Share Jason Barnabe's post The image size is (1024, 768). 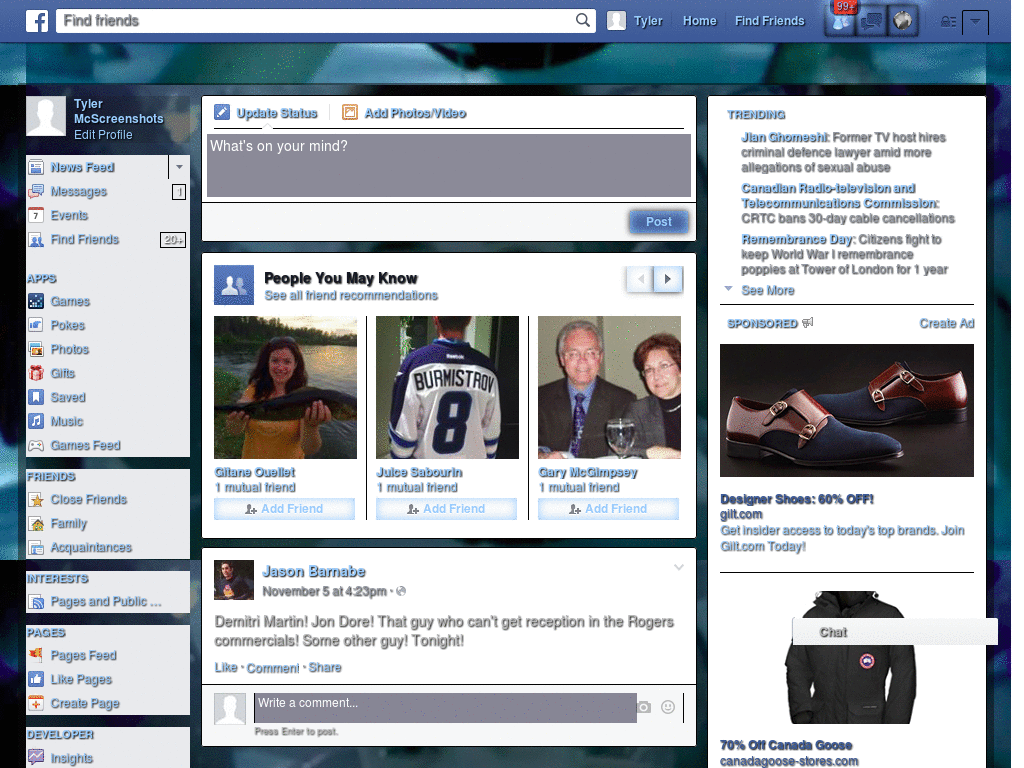(x=325, y=667)
